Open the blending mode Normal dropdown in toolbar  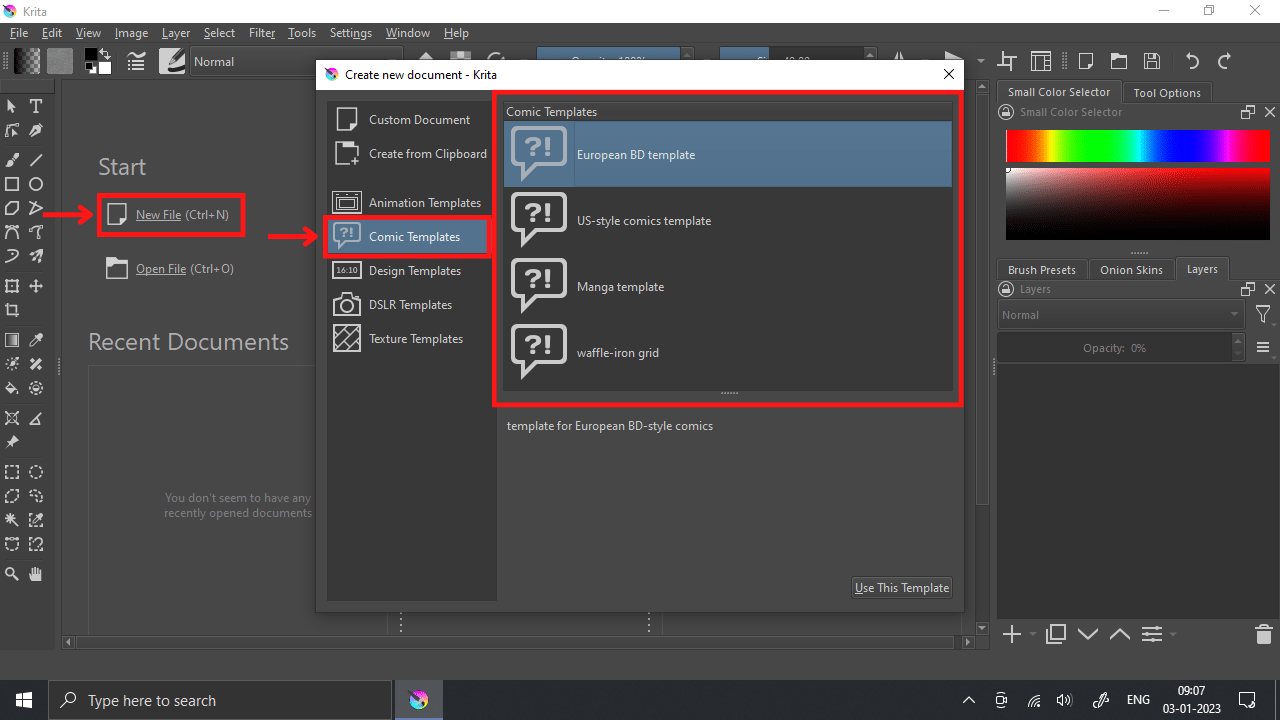click(297, 61)
